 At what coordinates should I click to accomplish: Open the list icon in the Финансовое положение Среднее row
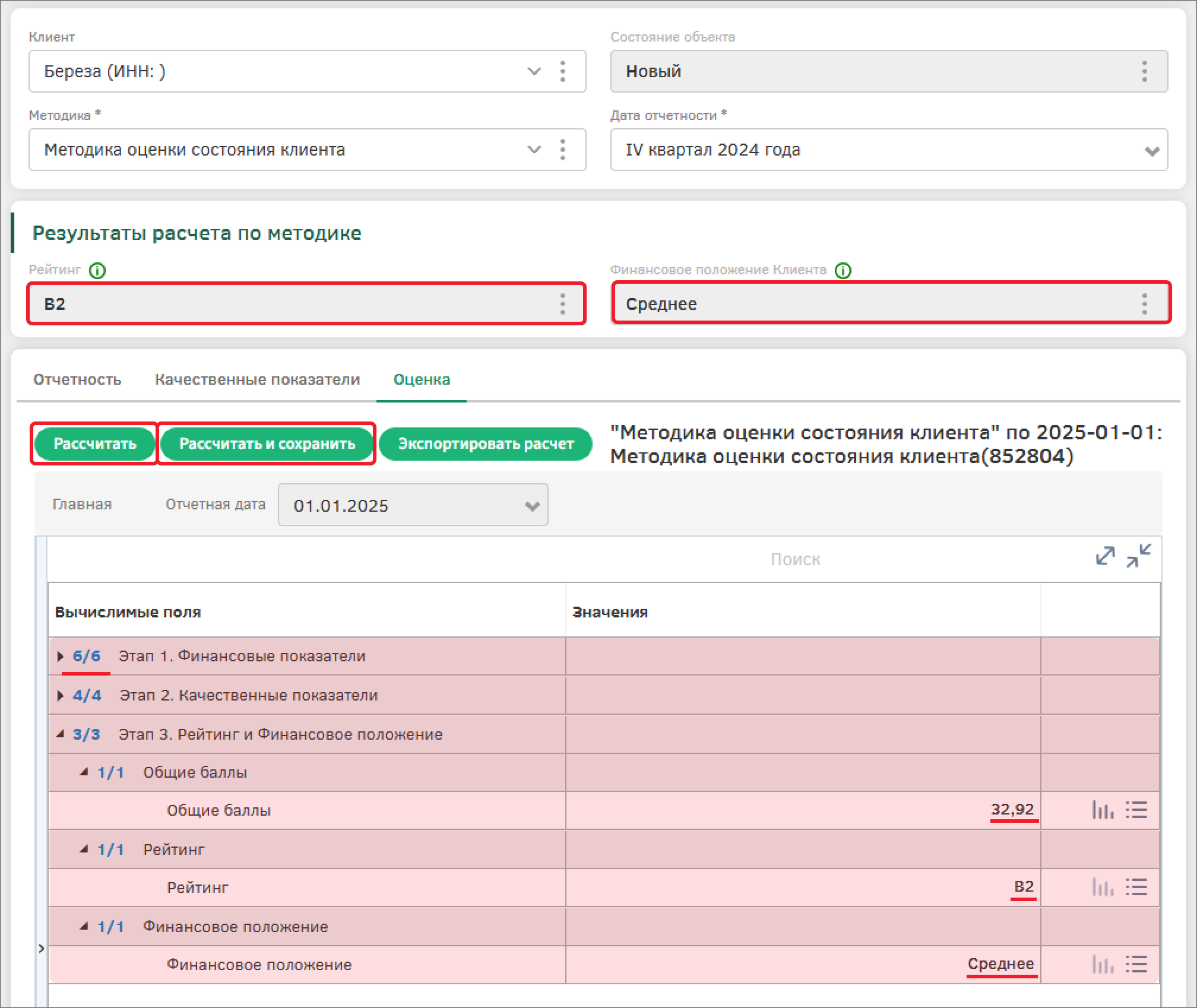[1136, 965]
